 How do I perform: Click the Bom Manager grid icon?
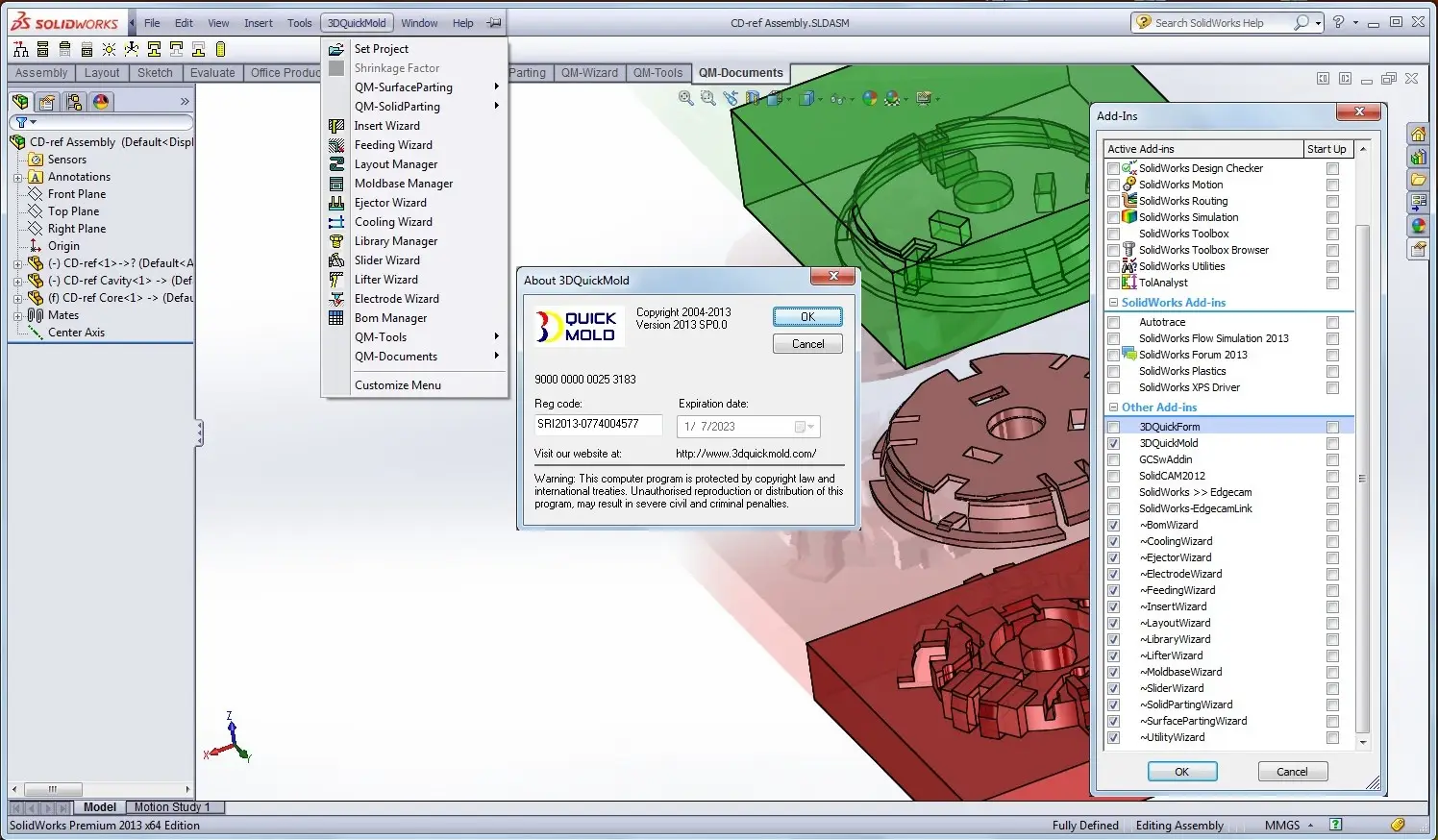click(x=336, y=318)
